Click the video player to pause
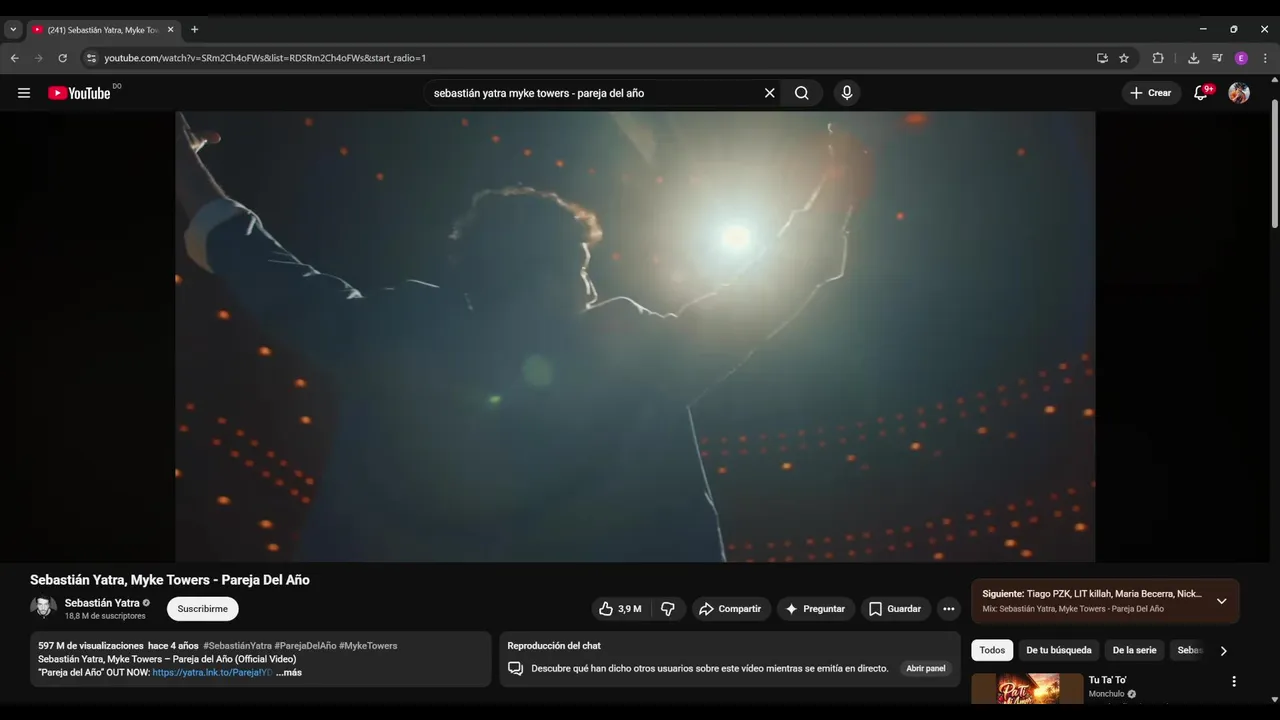The image size is (1280, 720). [635, 336]
